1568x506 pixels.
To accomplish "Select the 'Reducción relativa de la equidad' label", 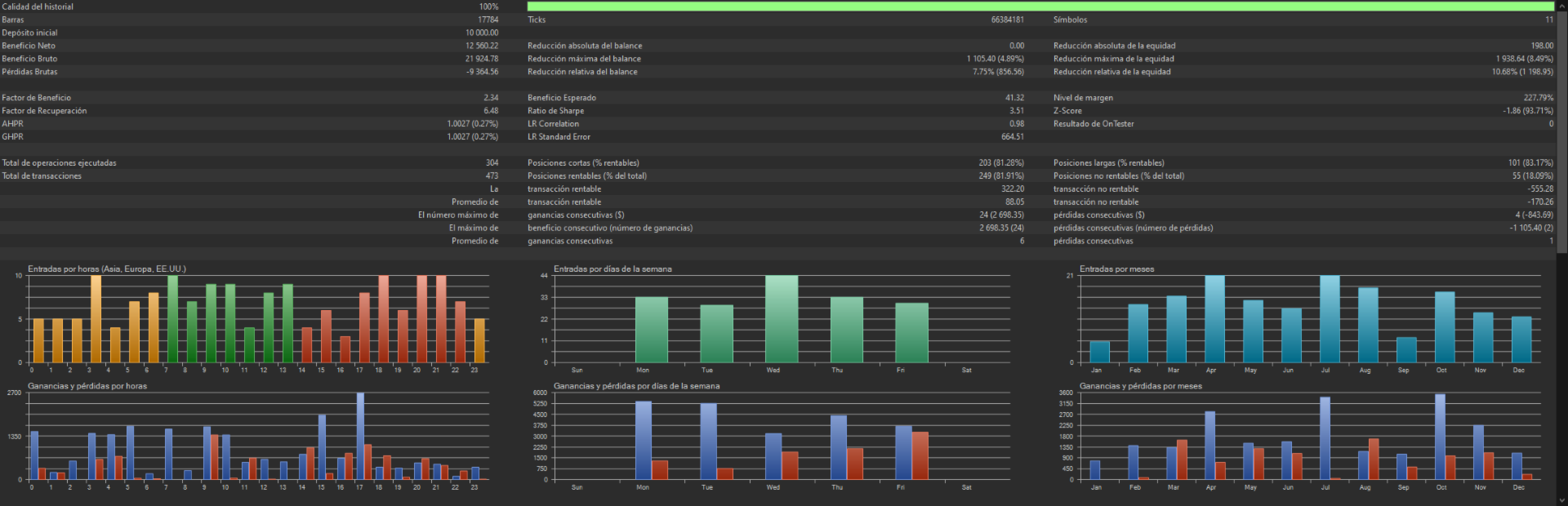I will (x=1111, y=72).
